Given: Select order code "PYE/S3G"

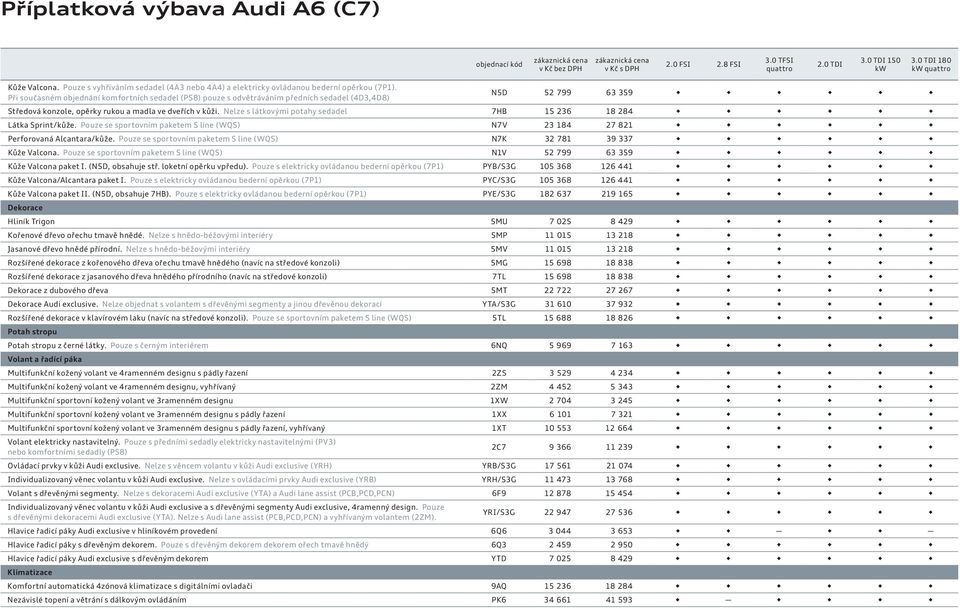Looking at the screenshot, I should [499, 194].
